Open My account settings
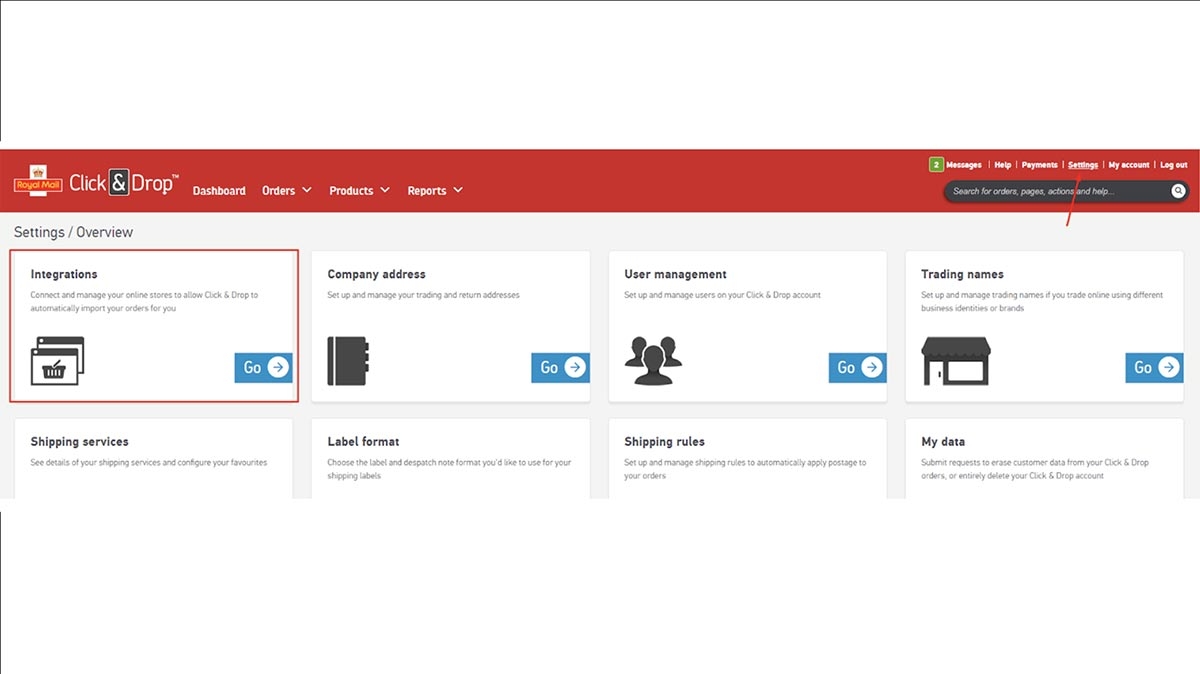Viewport: 1200px width, 674px height. click(1129, 164)
